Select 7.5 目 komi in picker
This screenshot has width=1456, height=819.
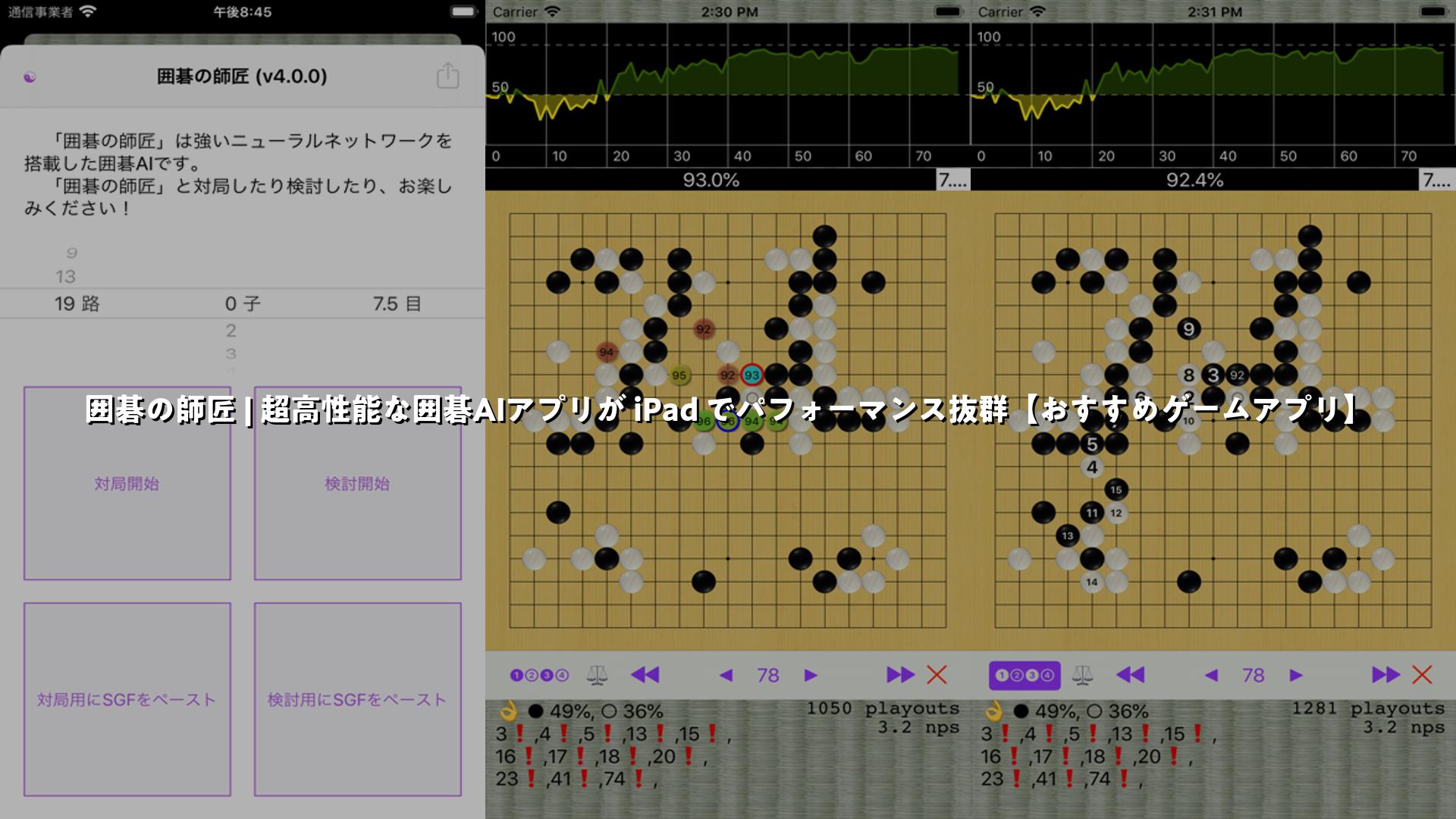click(x=397, y=304)
